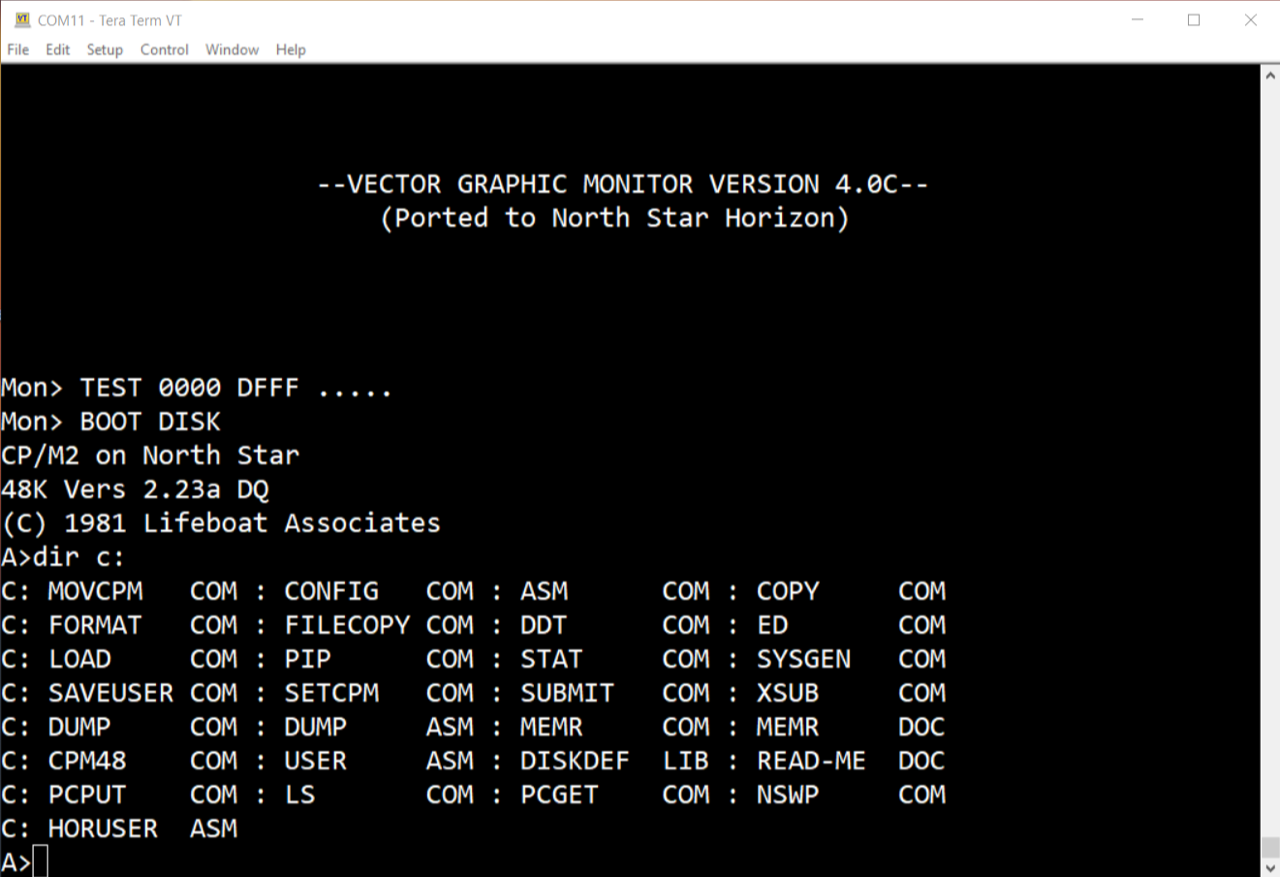Click the PCPUT file name
The height and width of the screenshot is (877, 1280).
pos(88,796)
